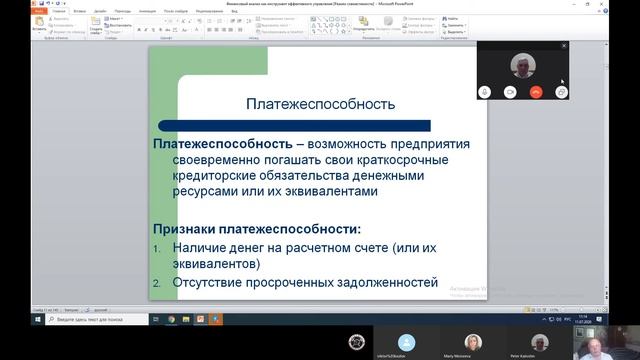Click the Task View icon on taskbar
This screenshot has height=360, width=640.
tap(156, 319)
